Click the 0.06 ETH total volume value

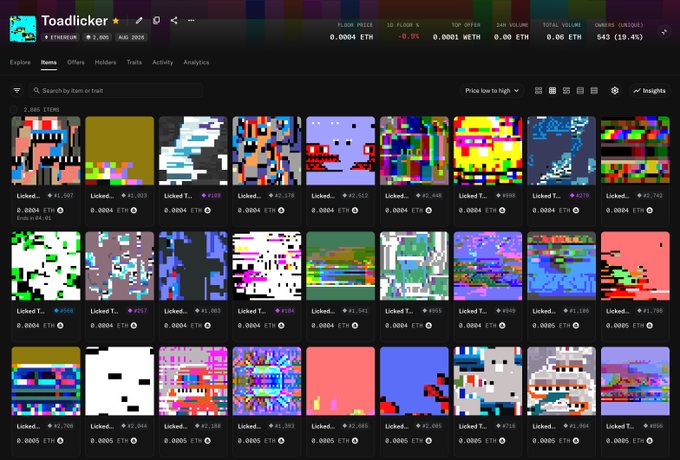click(564, 37)
